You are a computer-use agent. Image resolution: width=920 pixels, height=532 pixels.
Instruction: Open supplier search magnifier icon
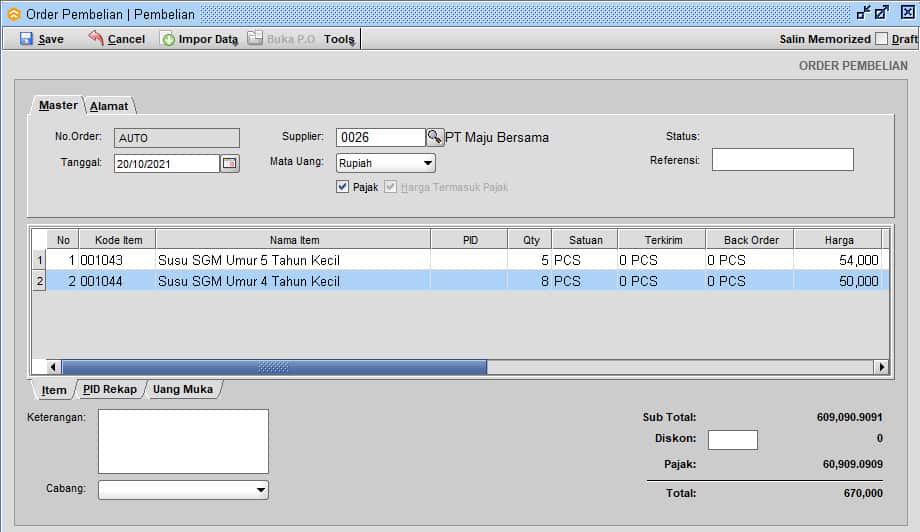pos(434,137)
